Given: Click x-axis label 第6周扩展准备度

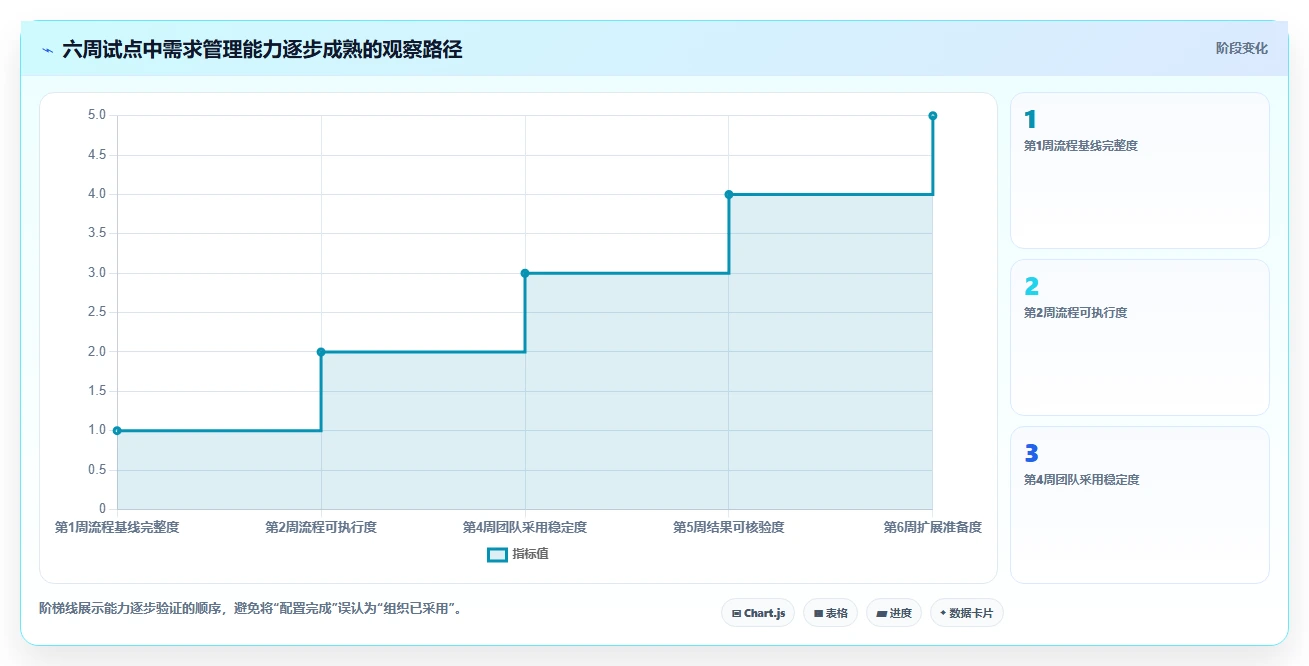Looking at the screenshot, I should (x=933, y=527).
